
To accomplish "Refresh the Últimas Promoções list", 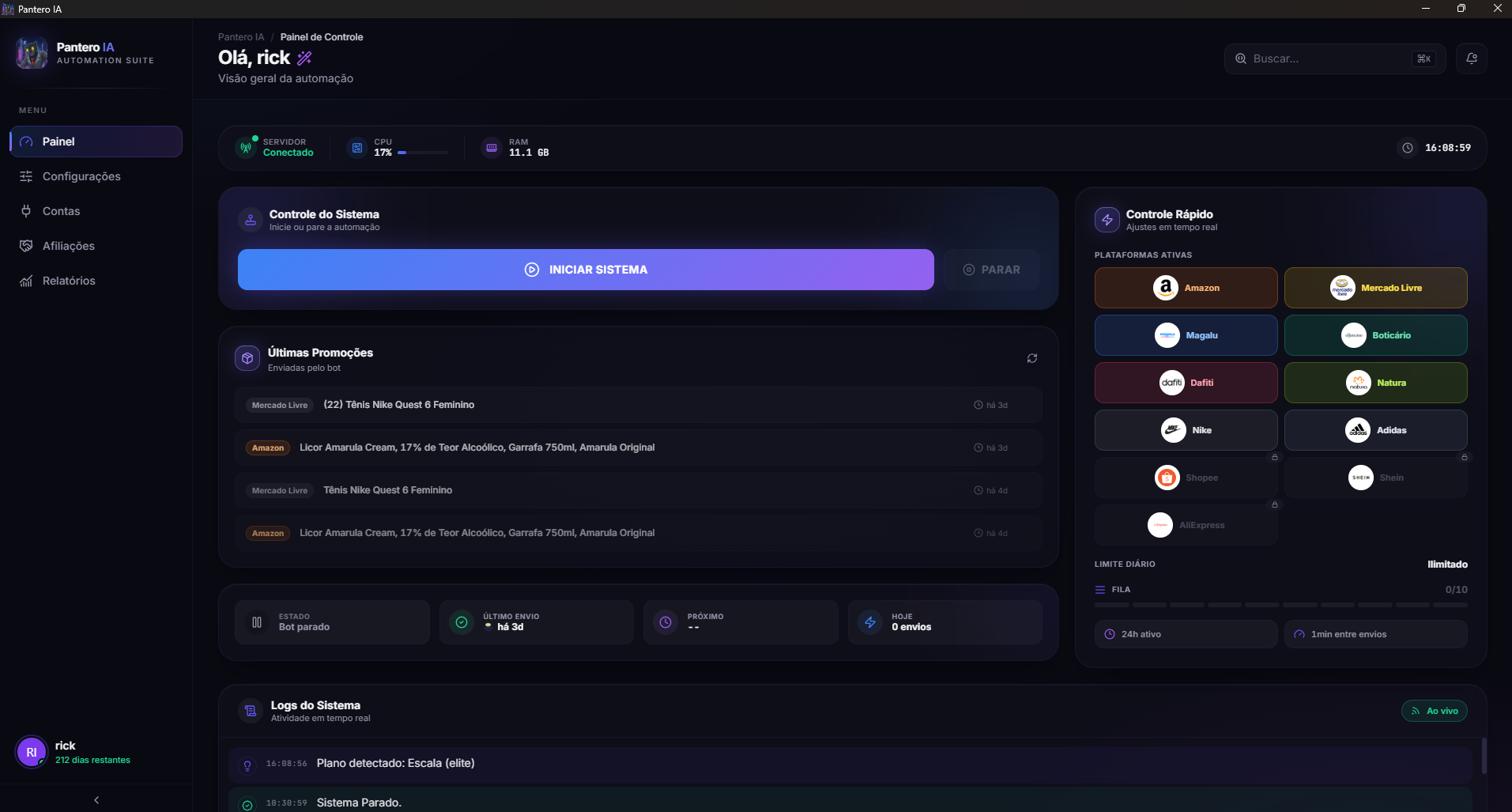I will pyautogui.click(x=1031, y=358).
